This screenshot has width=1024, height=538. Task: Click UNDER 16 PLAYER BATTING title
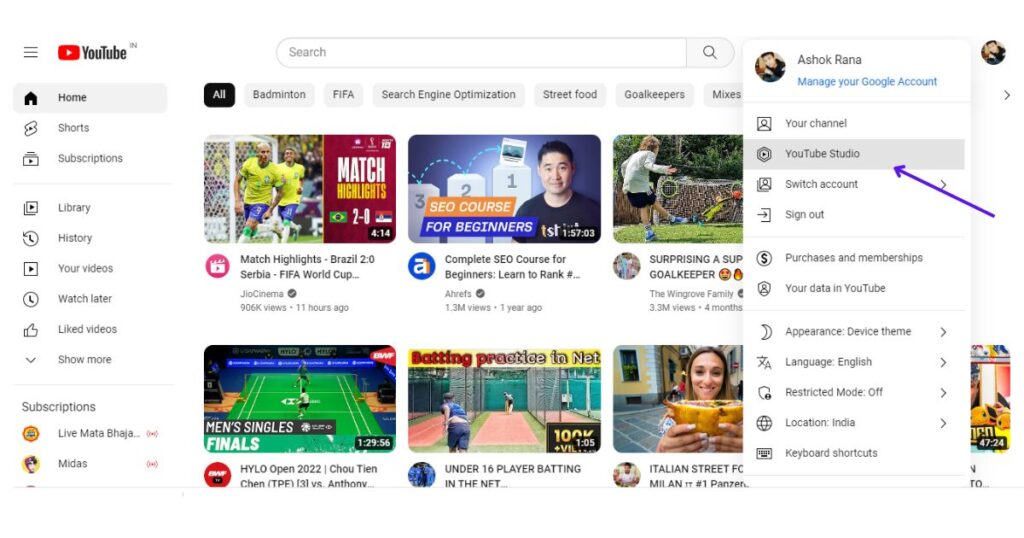[513, 476]
